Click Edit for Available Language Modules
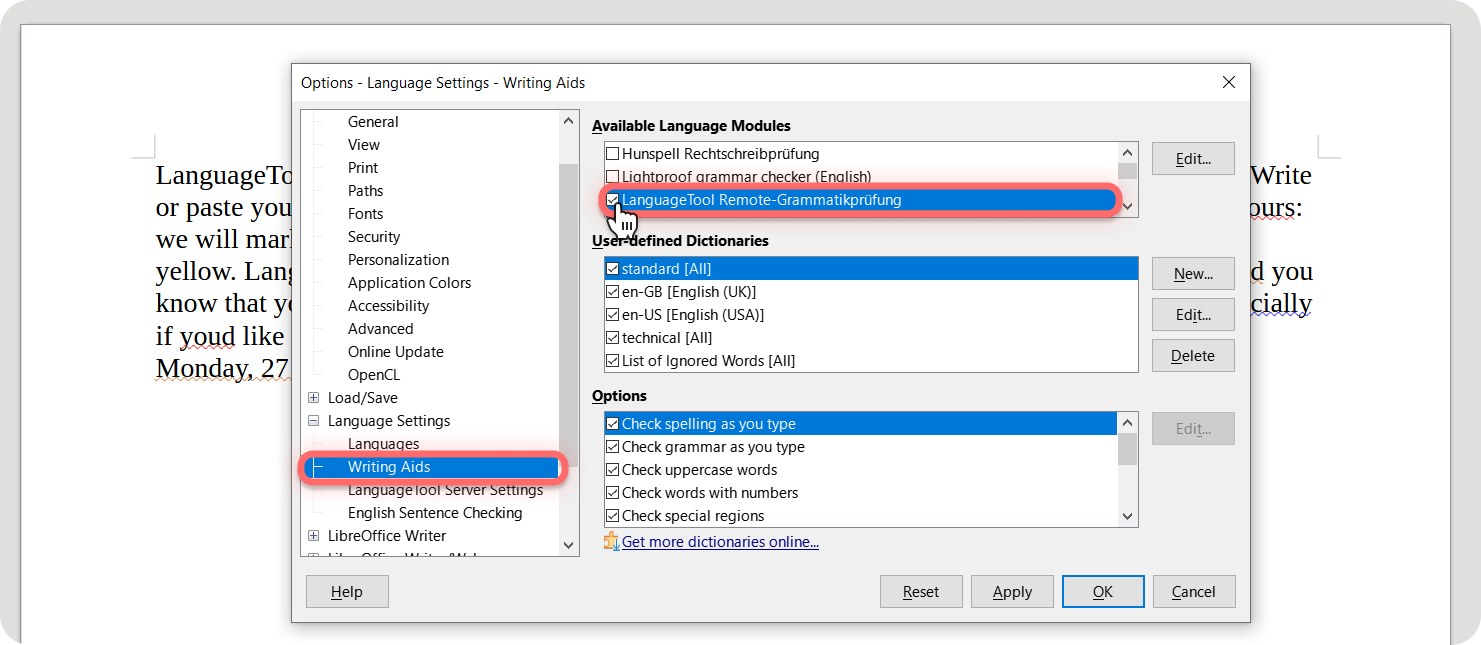This screenshot has height=645, width=1481. click(x=1193, y=159)
